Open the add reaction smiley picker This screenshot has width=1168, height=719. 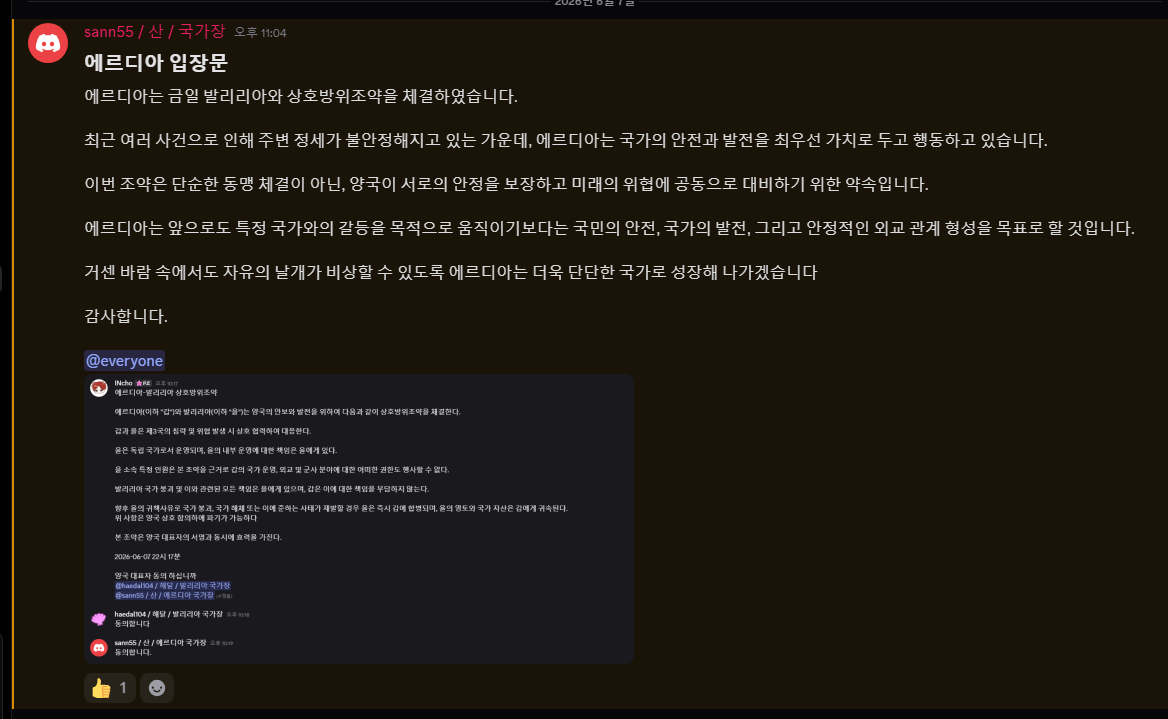[x=156, y=688]
